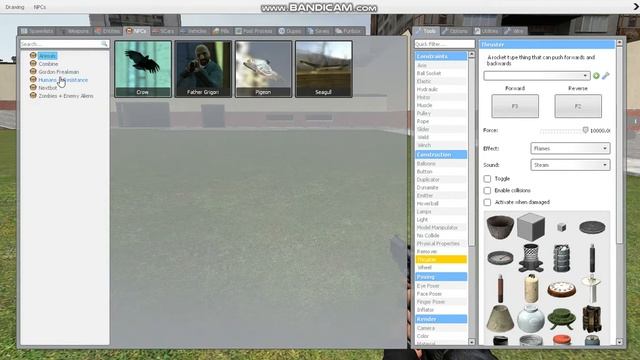Choose the large gray cube thruster model
640x360 pixels.
[x=531, y=227]
